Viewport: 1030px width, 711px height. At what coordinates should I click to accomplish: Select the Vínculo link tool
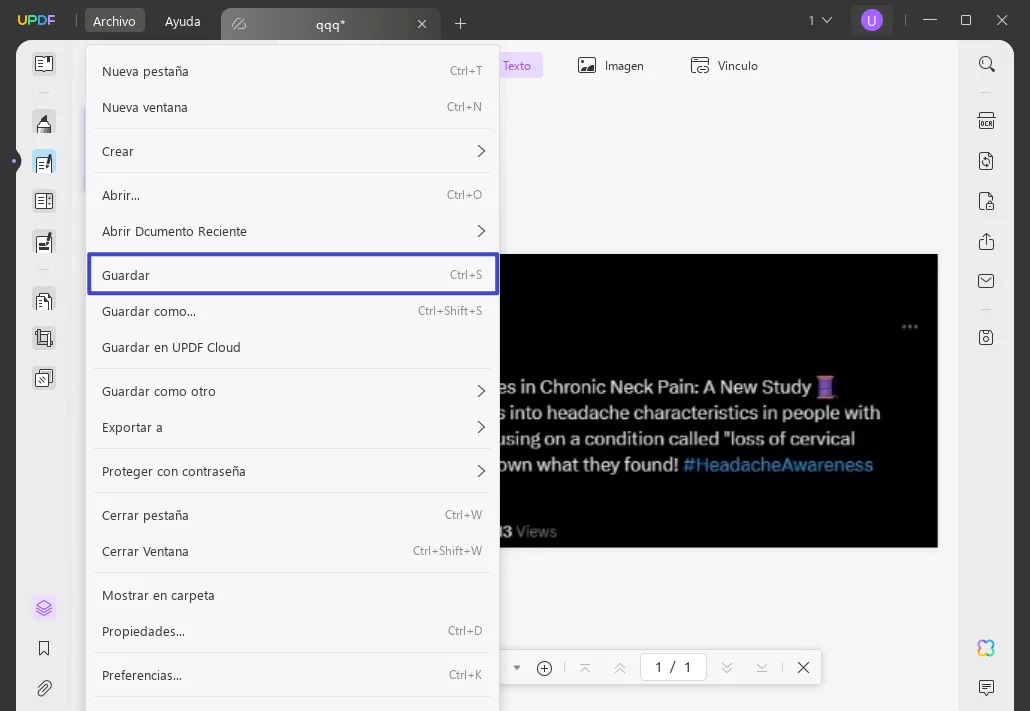(724, 66)
